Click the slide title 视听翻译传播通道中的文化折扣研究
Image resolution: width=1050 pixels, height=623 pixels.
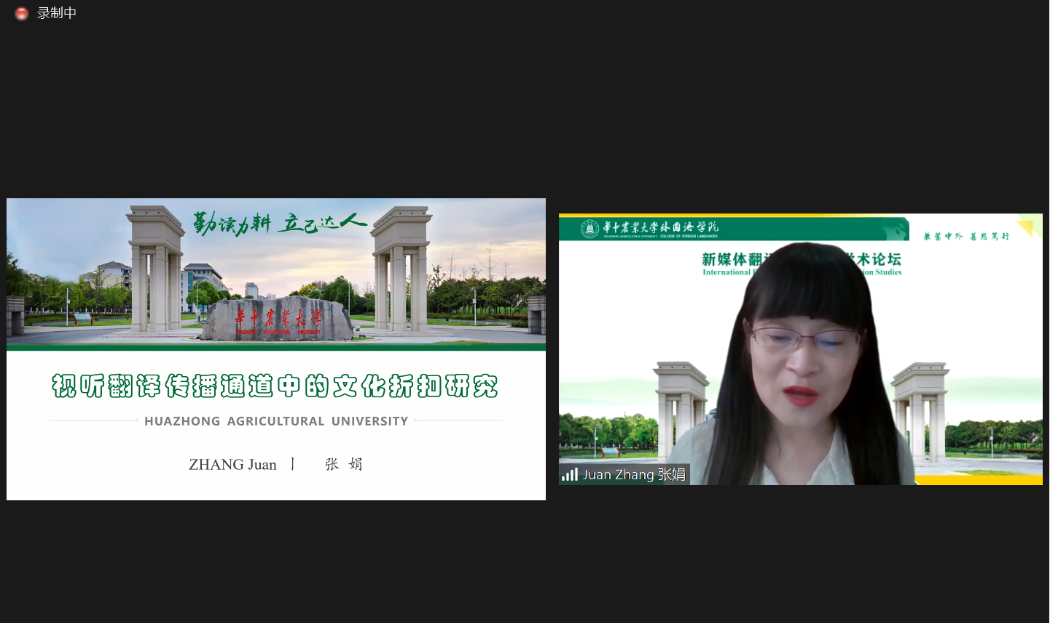point(275,387)
